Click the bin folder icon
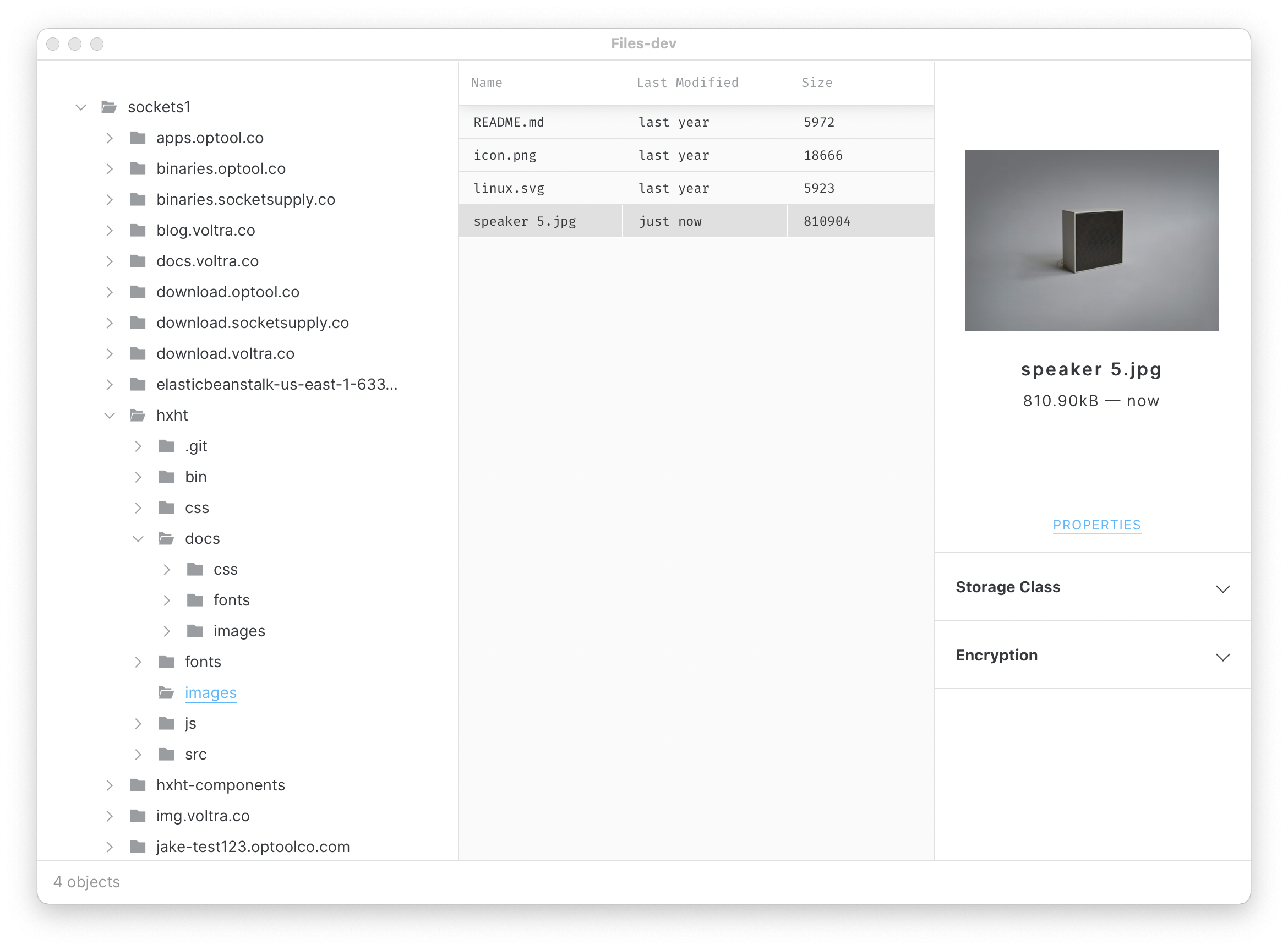1288x950 pixels. click(167, 477)
